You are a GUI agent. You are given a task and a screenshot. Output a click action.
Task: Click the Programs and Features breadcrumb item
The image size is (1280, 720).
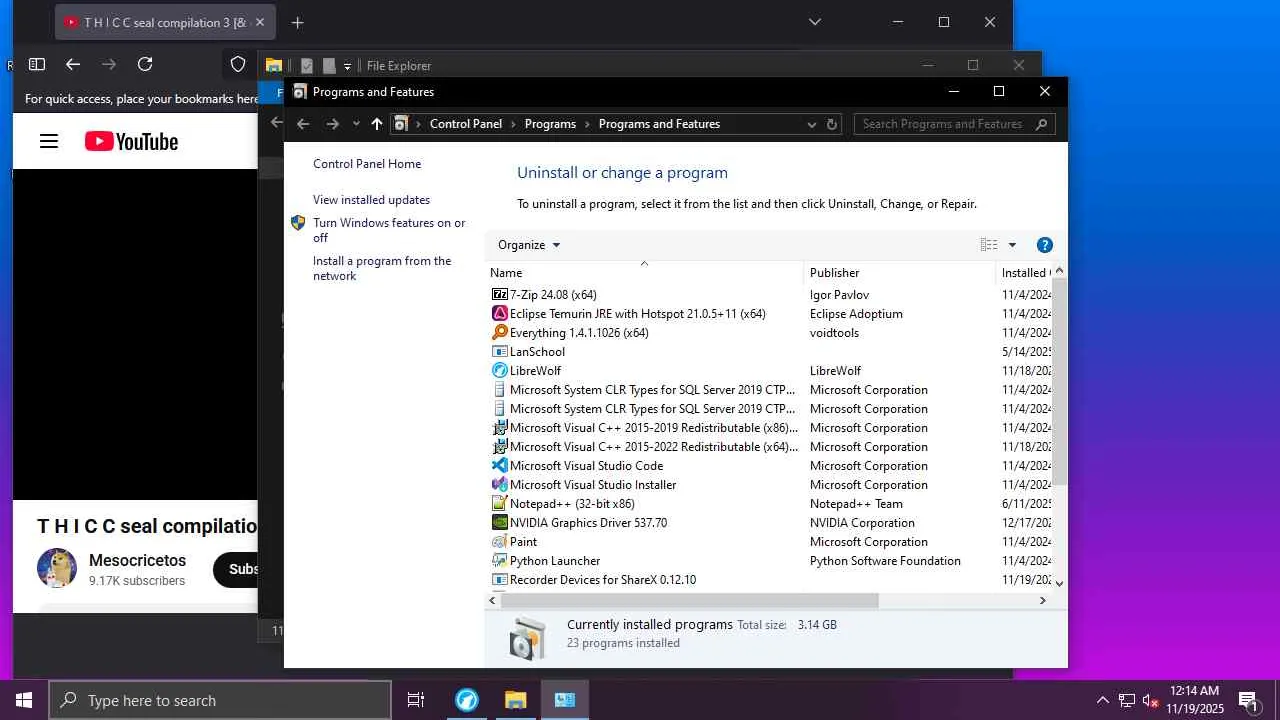click(659, 124)
